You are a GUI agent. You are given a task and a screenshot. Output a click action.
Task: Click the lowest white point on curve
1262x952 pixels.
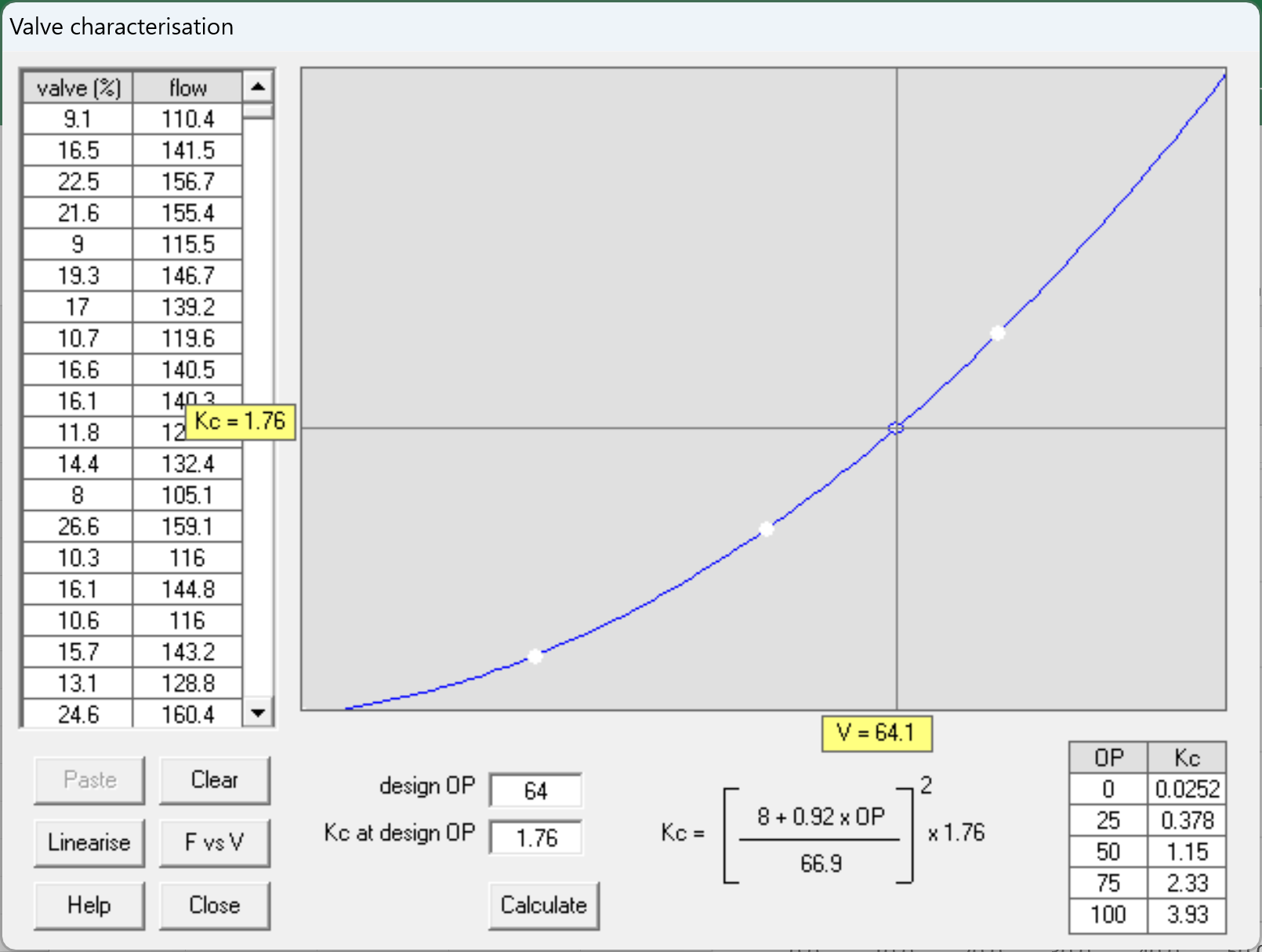(x=535, y=656)
